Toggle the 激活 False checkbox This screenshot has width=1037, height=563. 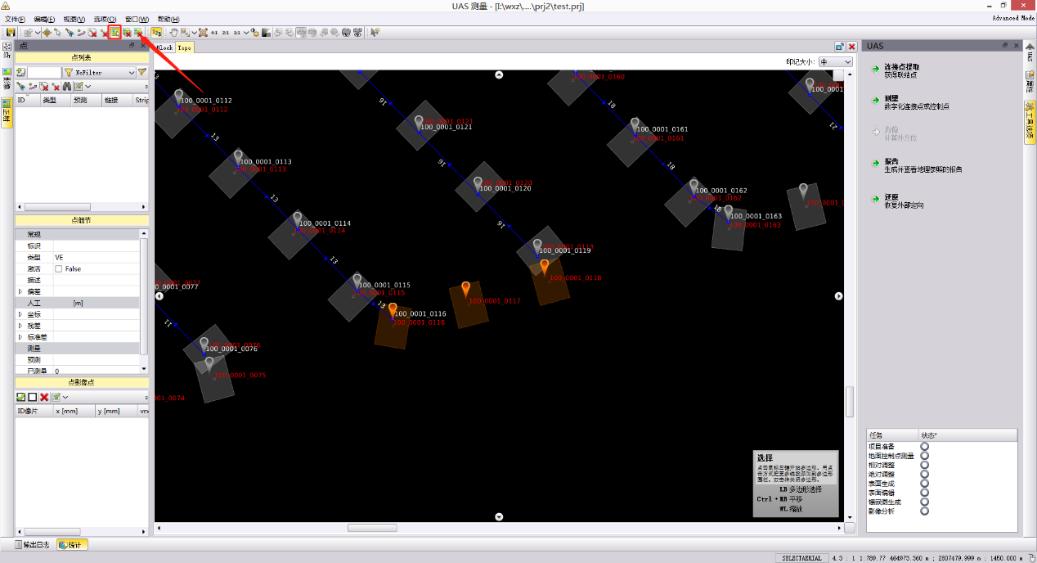59,269
